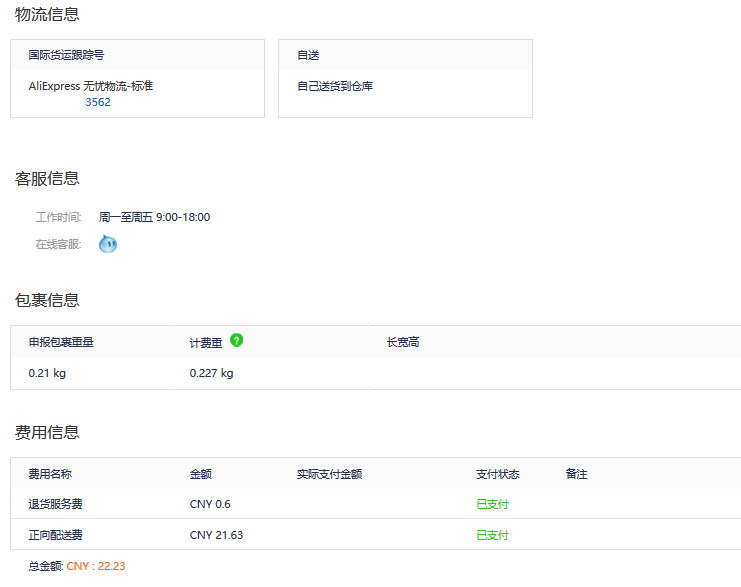This screenshot has width=741, height=587.
Task: Click the 实际支付金额 column header
Action: click(329, 474)
